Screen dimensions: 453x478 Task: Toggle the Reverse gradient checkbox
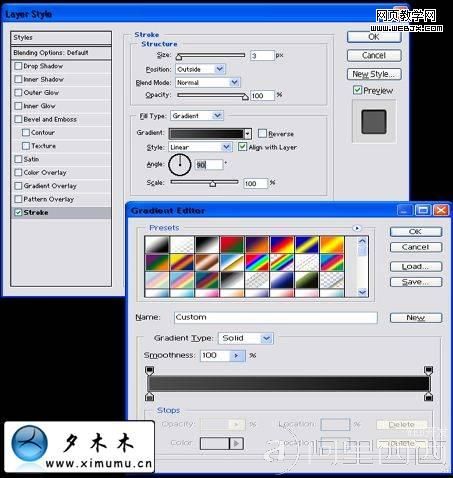click(x=262, y=134)
